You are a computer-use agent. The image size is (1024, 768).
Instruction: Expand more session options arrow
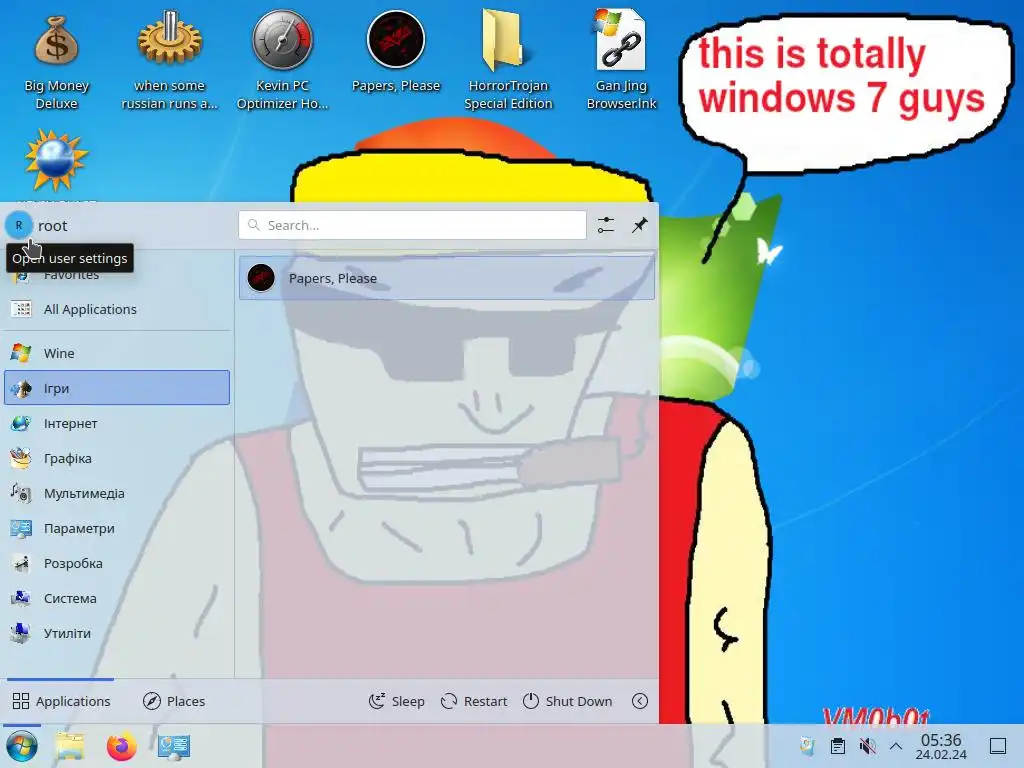pos(640,701)
